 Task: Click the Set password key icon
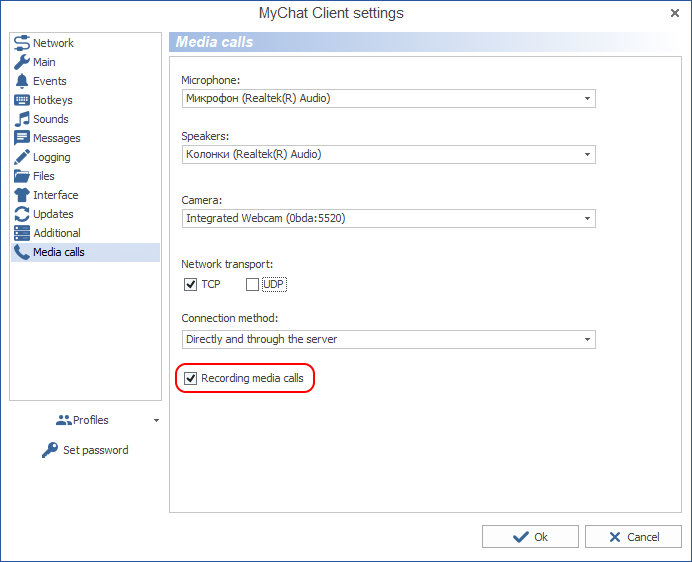click(x=50, y=450)
